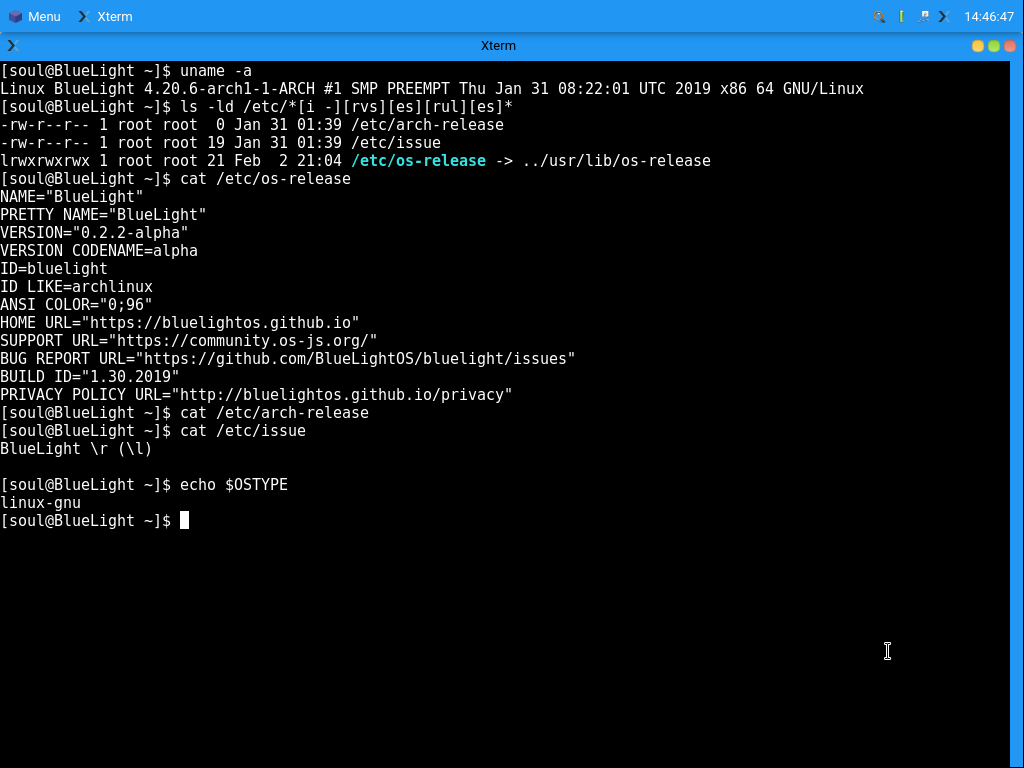Click the clock showing 14:46:47

point(989,16)
